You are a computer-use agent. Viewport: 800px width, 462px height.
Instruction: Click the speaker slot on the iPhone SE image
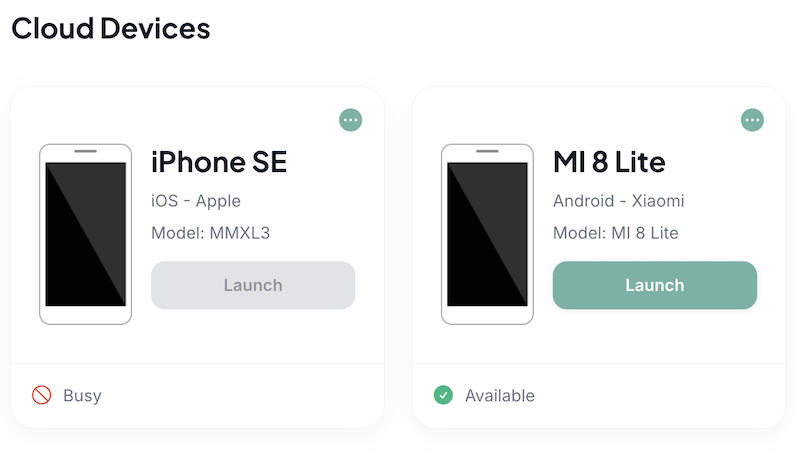coord(86,151)
